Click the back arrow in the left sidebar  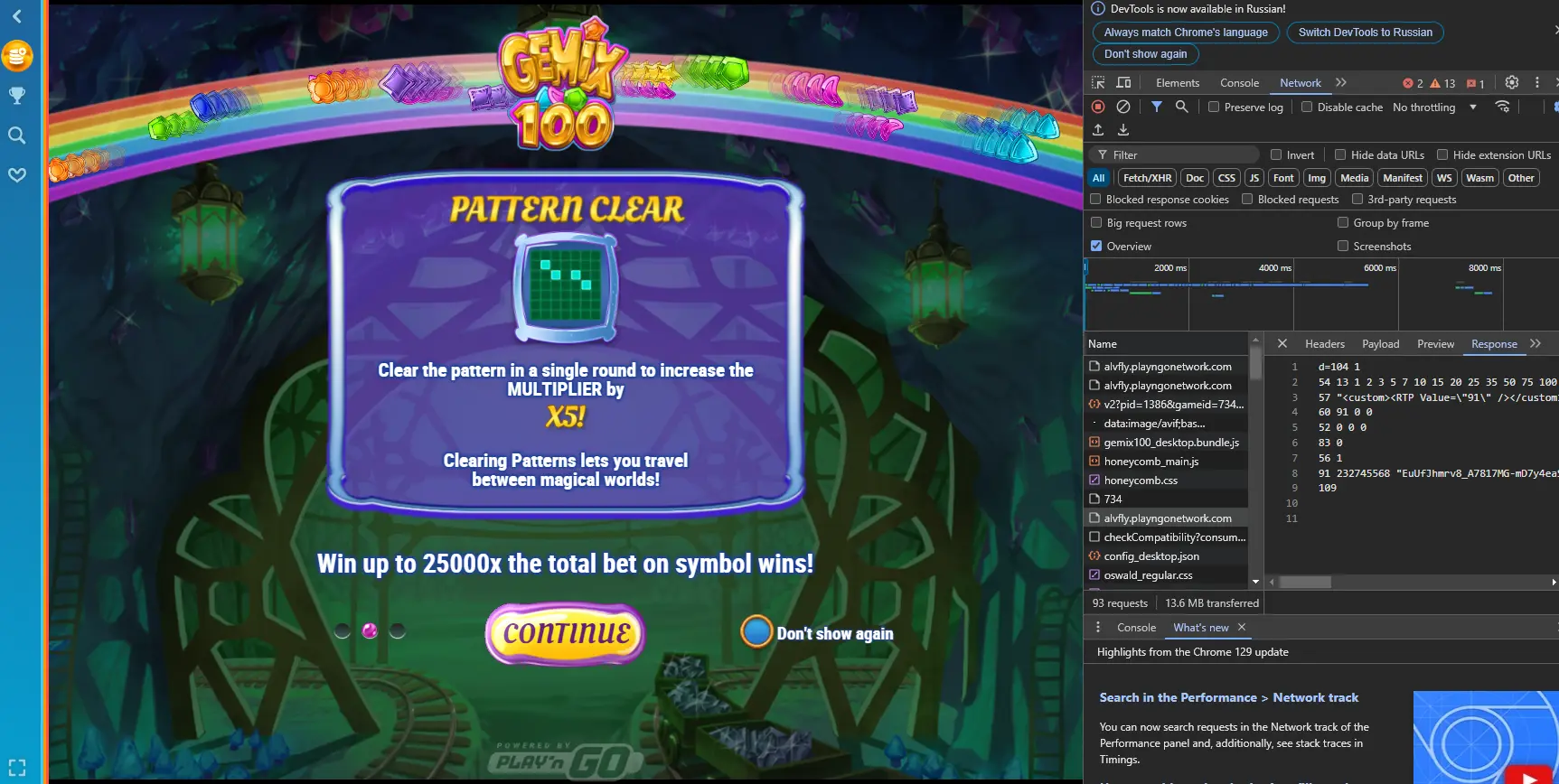(16, 16)
